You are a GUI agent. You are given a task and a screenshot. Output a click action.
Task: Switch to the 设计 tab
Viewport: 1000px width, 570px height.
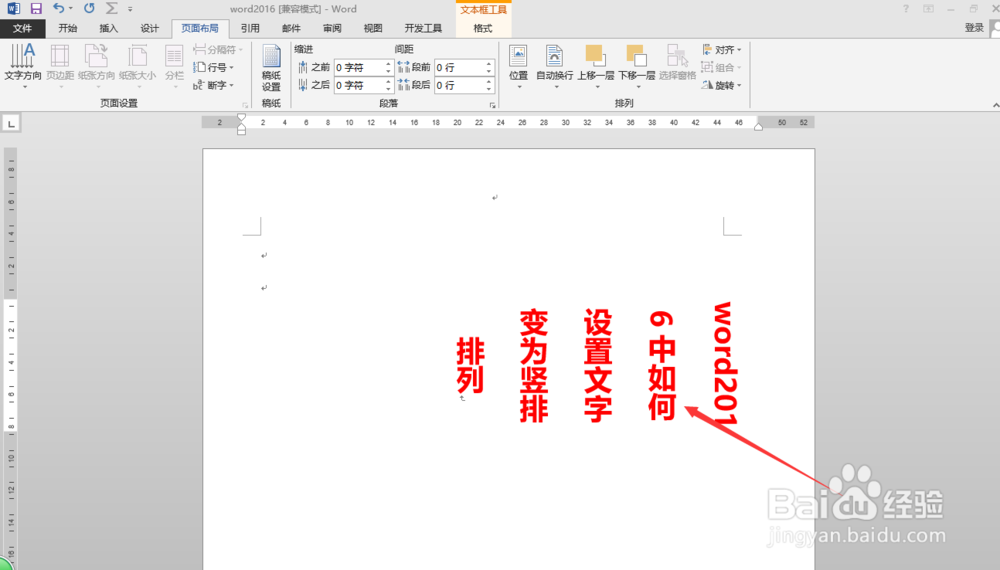[x=150, y=28]
